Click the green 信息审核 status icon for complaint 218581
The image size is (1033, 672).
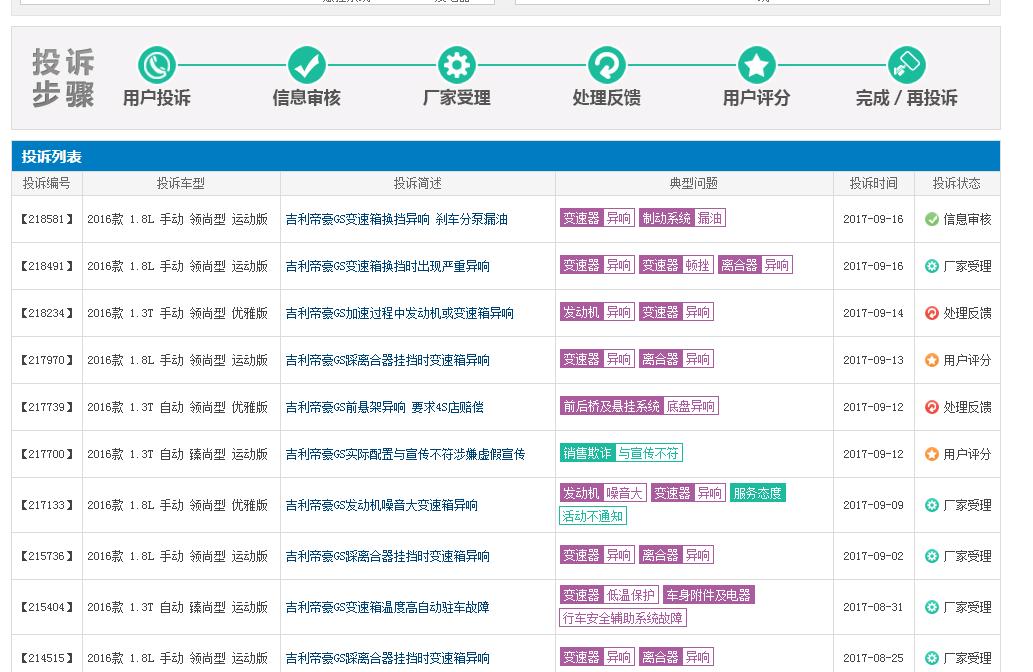click(x=933, y=219)
